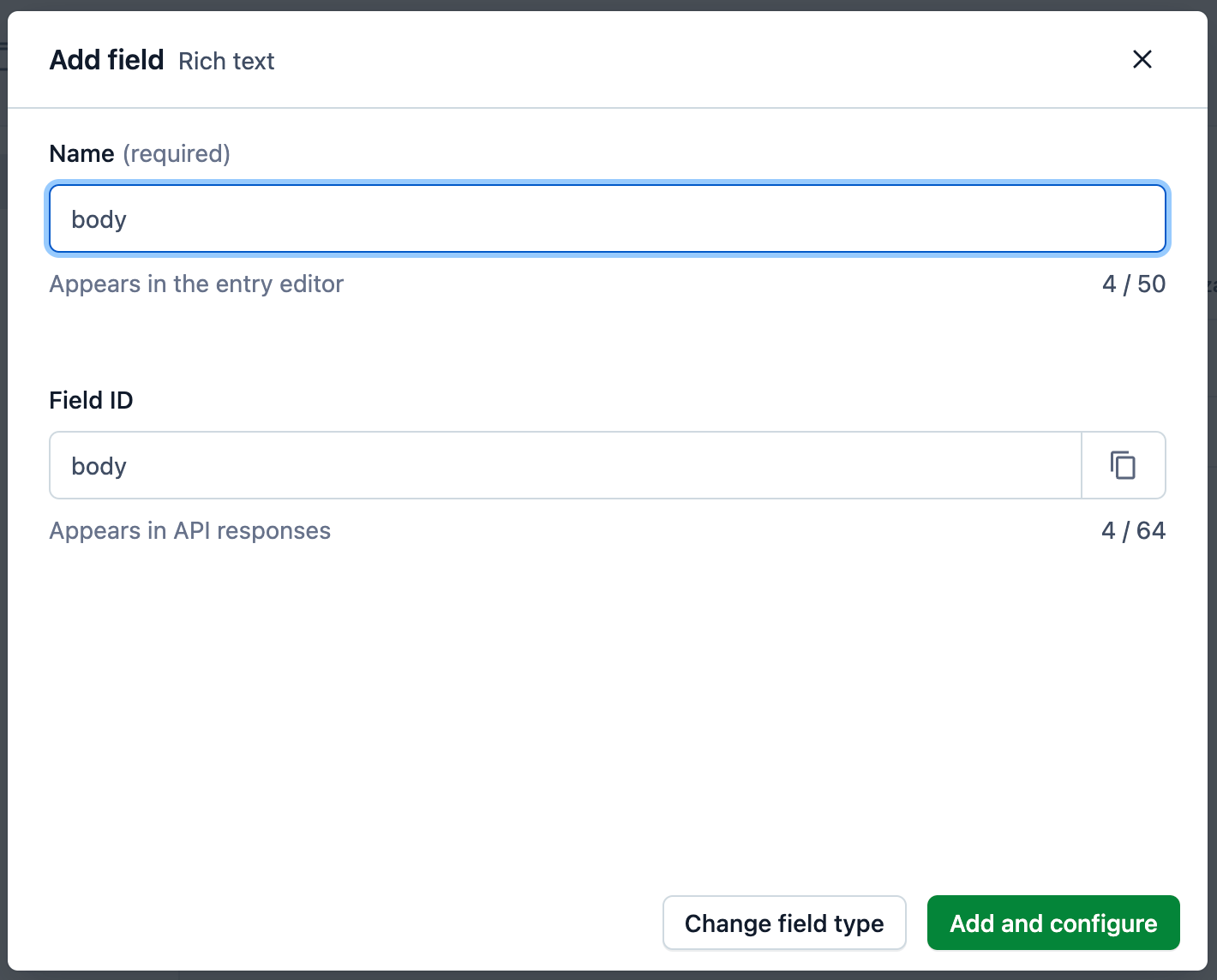This screenshot has width=1217, height=980.
Task: Click the green Add and configure button
Action: tap(1052, 923)
